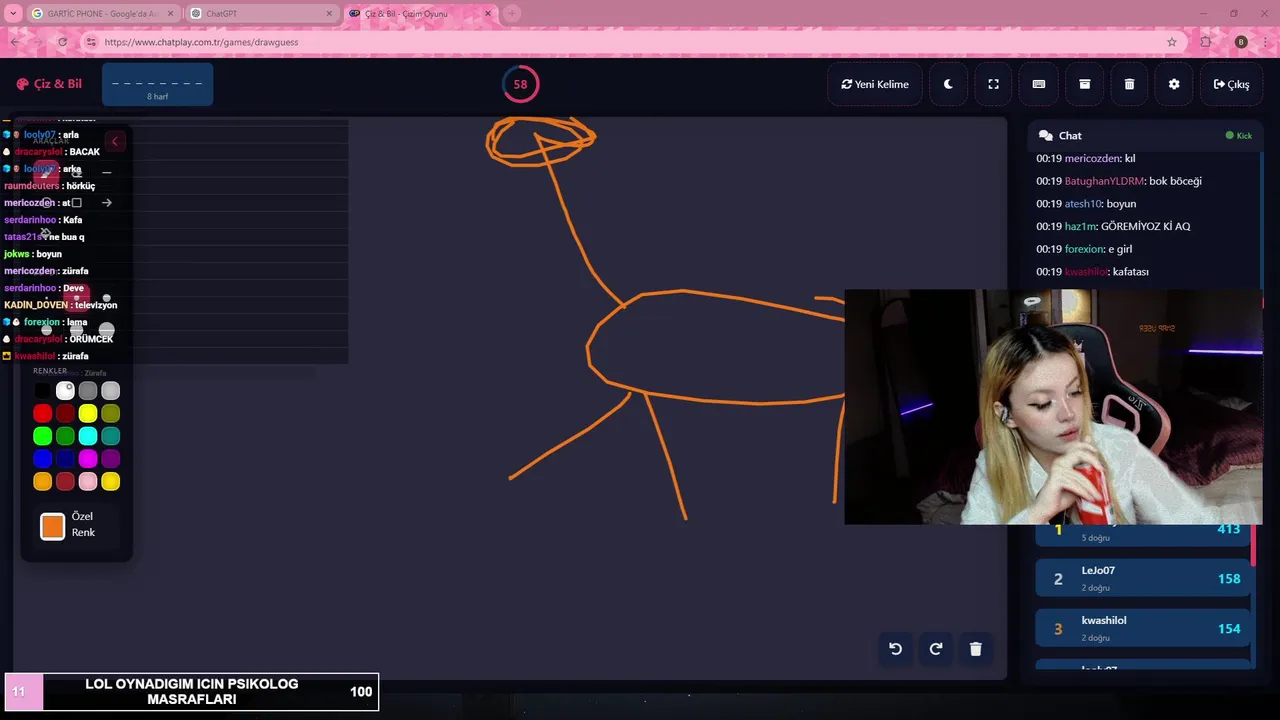This screenshot has height=720, width=1280.
Task: Click haz1m's 'GÖREMİYOZ Kİ AQ' message
Action: click(1113, 226)
